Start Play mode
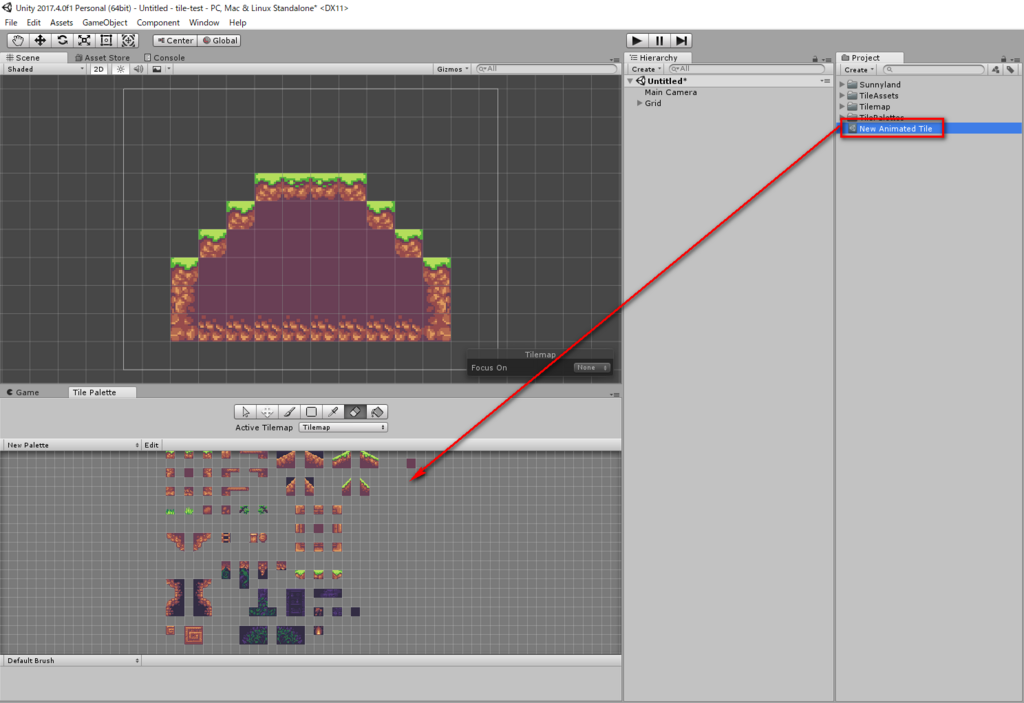This screenshot has height=703, width=1024. click(637, 41)
